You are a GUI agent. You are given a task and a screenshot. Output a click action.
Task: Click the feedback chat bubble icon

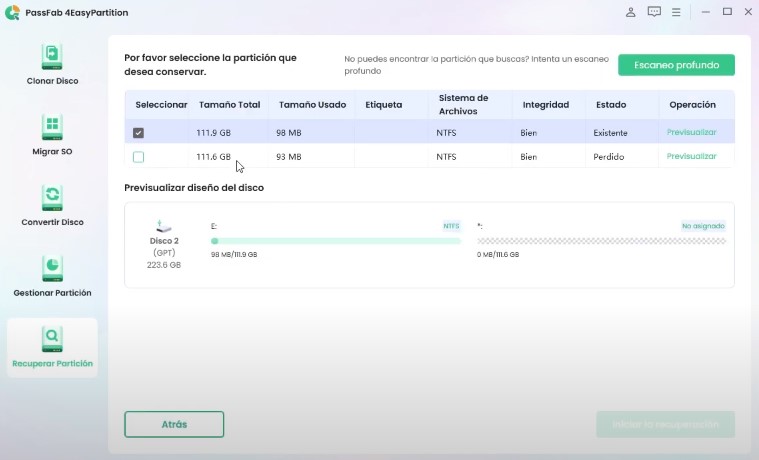pyautogui.click(x=654, y=12)
